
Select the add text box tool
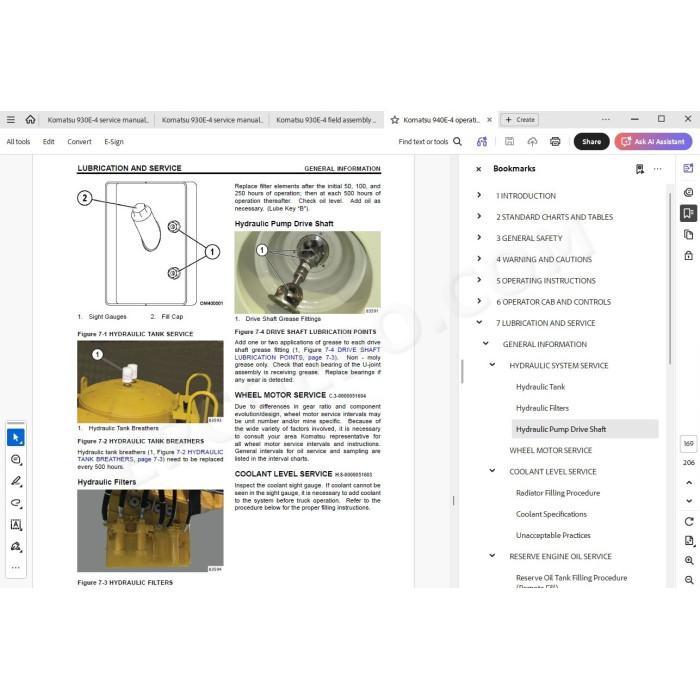16,525
